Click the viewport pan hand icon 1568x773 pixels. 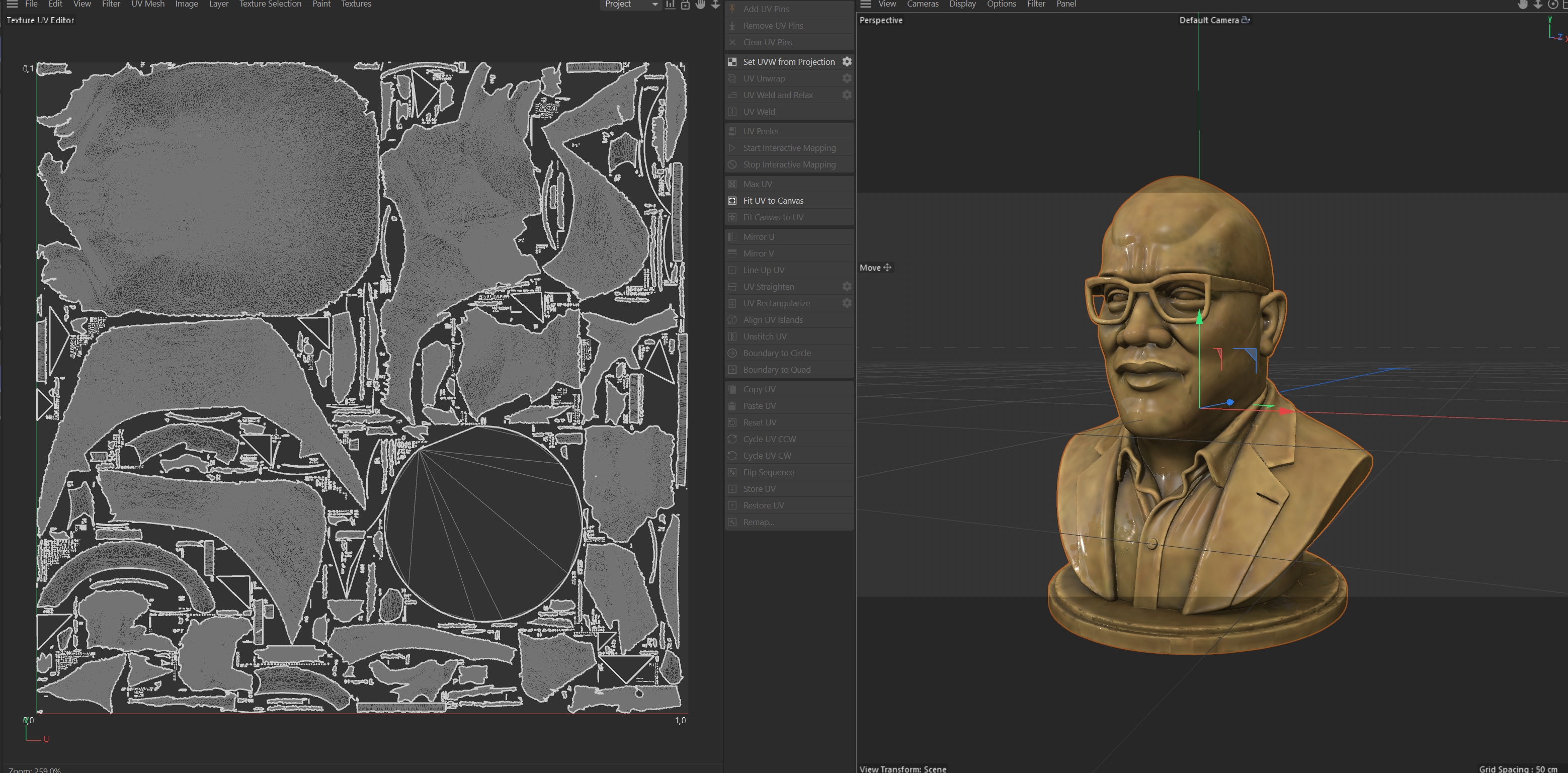(1522, 4)
